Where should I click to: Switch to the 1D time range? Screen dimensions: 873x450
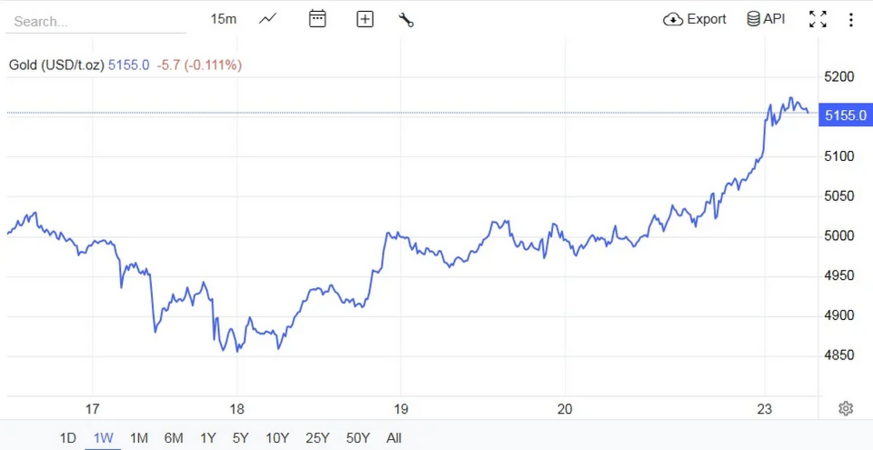click(x=68, y=438)
